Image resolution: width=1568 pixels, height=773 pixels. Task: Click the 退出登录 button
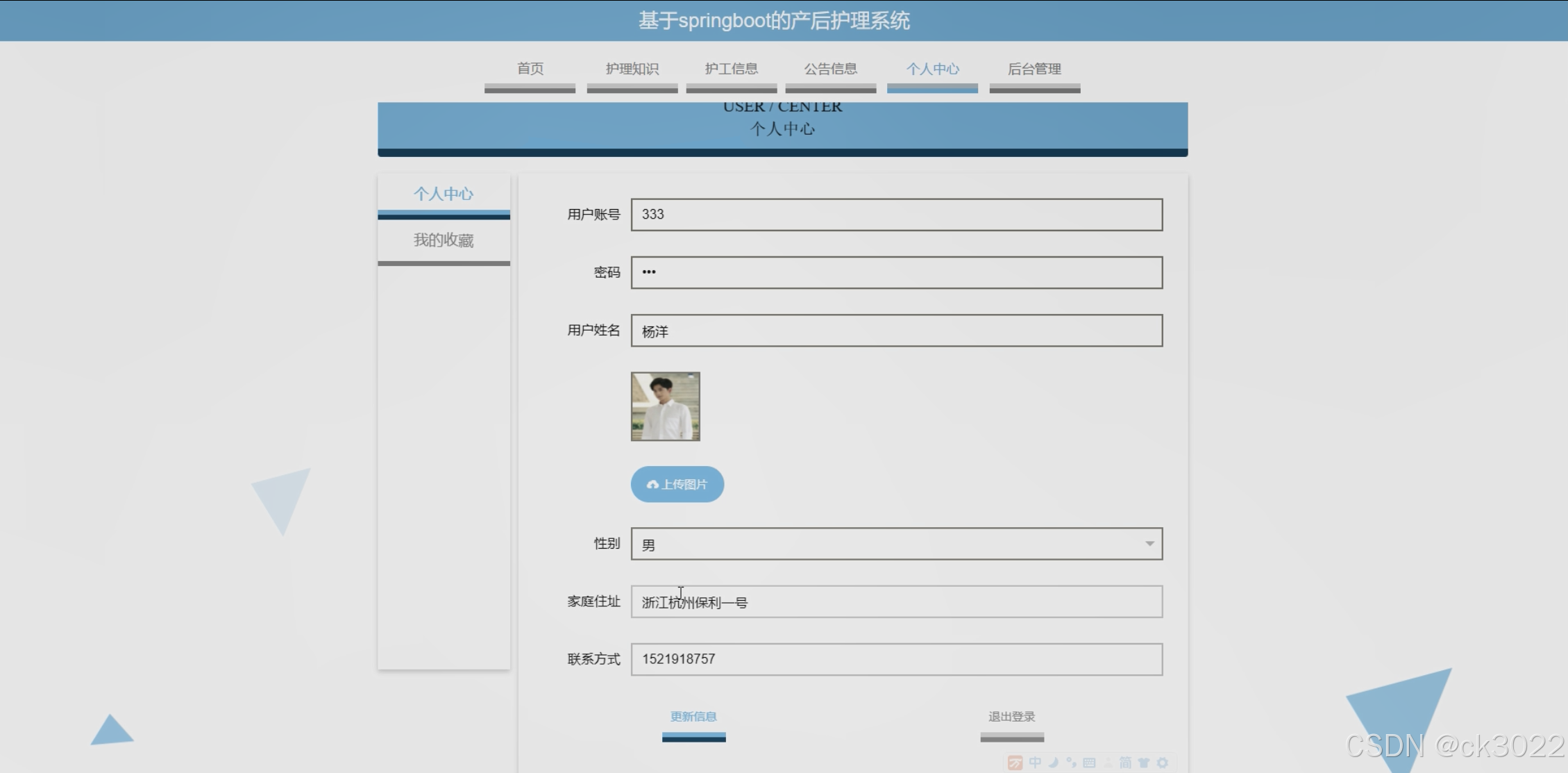tap(1011, 717)
